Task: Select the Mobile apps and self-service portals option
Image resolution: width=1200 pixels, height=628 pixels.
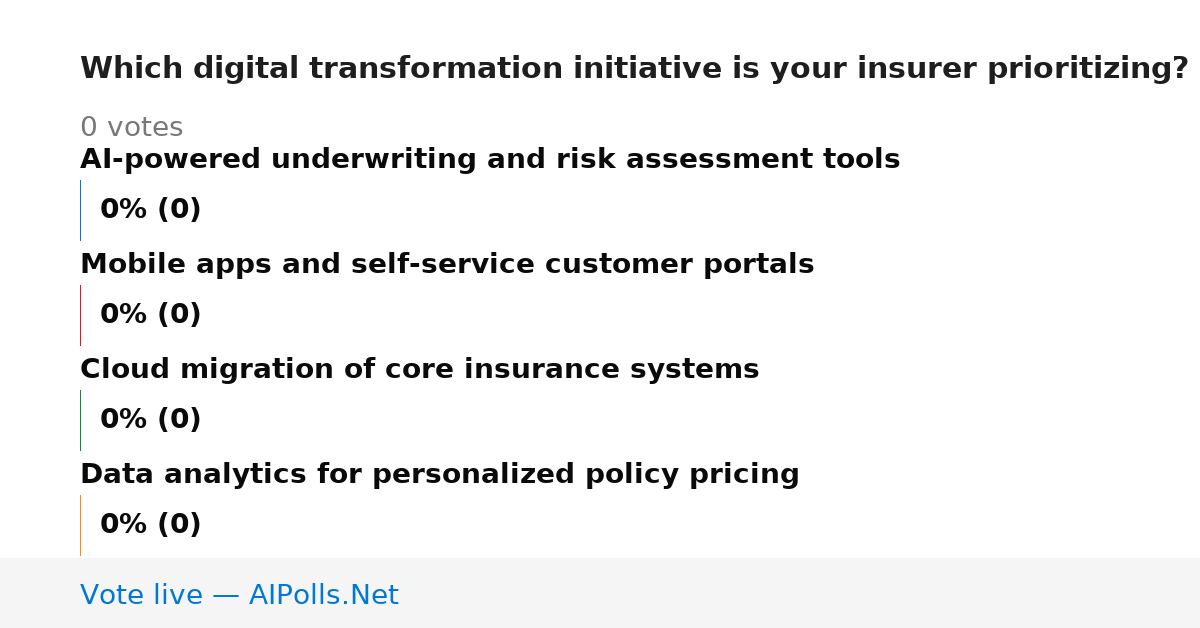Action: click(x=447, y=265)
